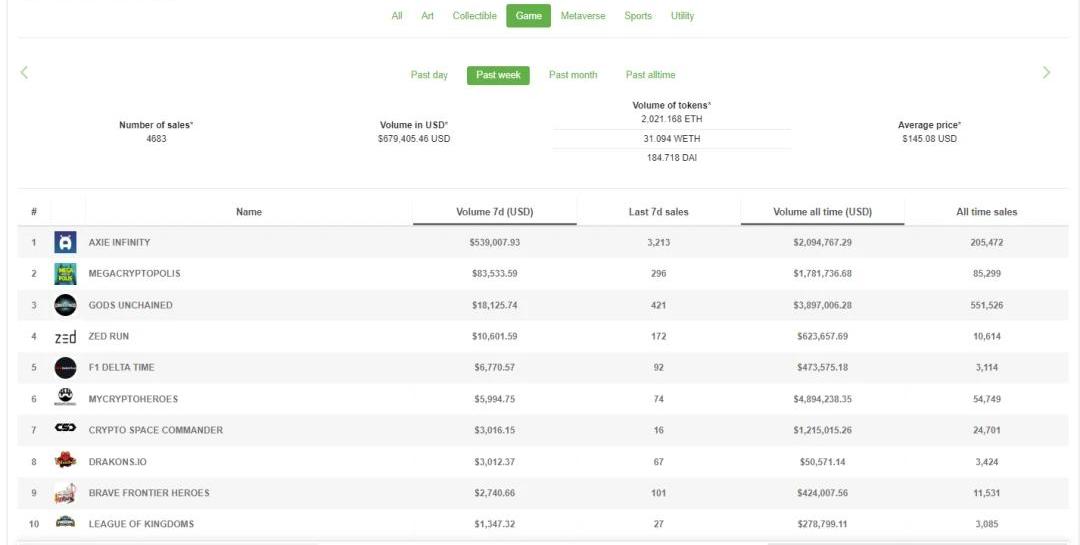Sort by Volume 7d (USD) column
The image size is (1080, 545).
tap(495, 212)
